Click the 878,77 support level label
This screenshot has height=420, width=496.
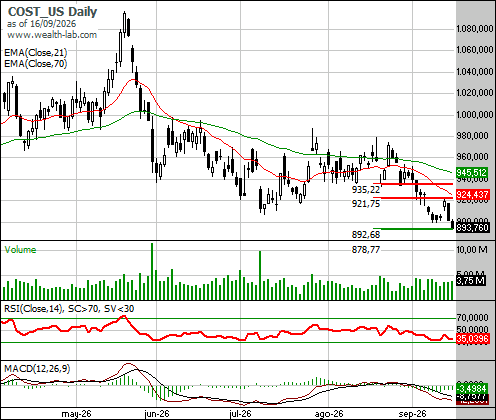click(x=366, y=250)
